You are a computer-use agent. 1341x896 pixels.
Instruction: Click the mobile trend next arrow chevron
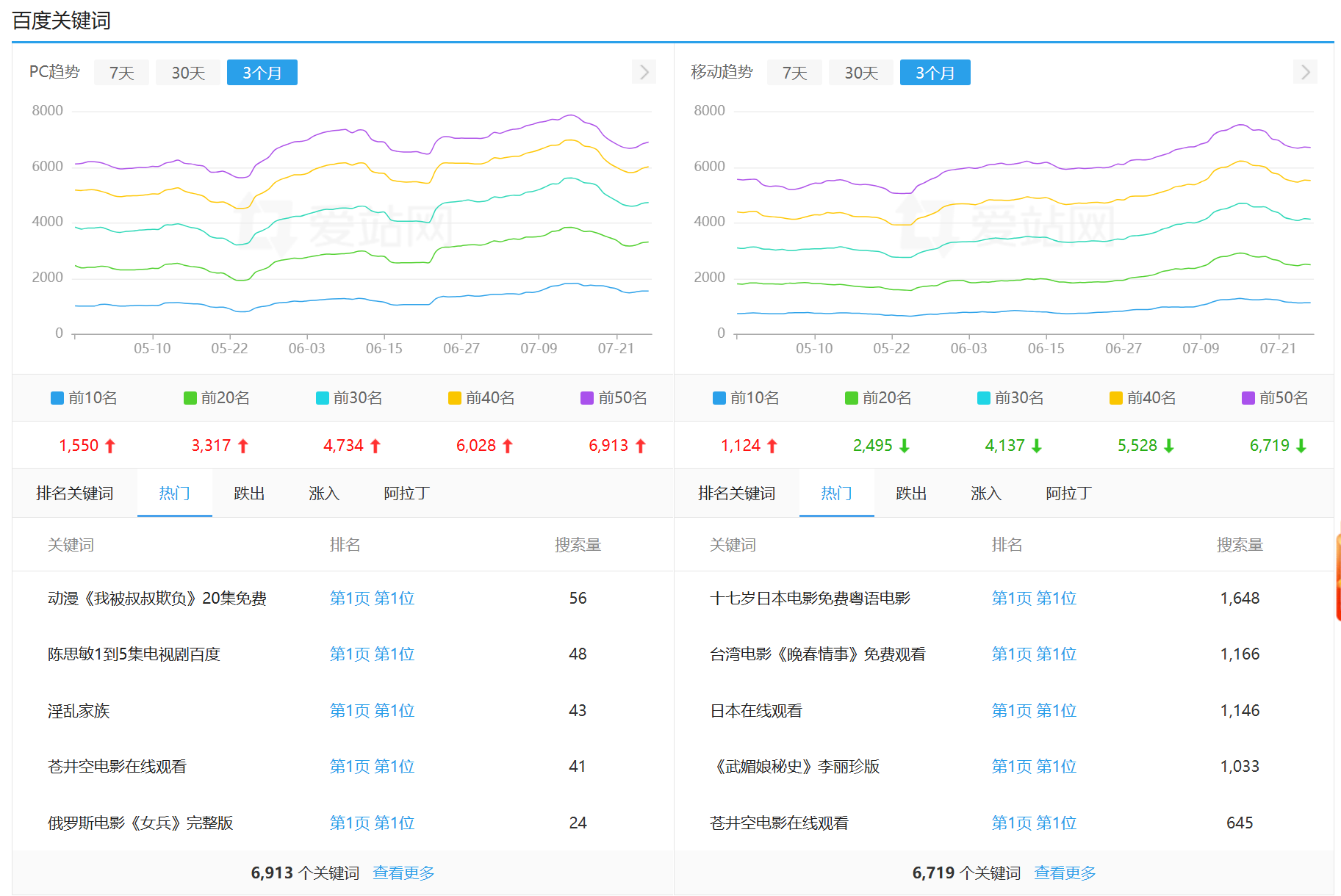pos(1305,72)
